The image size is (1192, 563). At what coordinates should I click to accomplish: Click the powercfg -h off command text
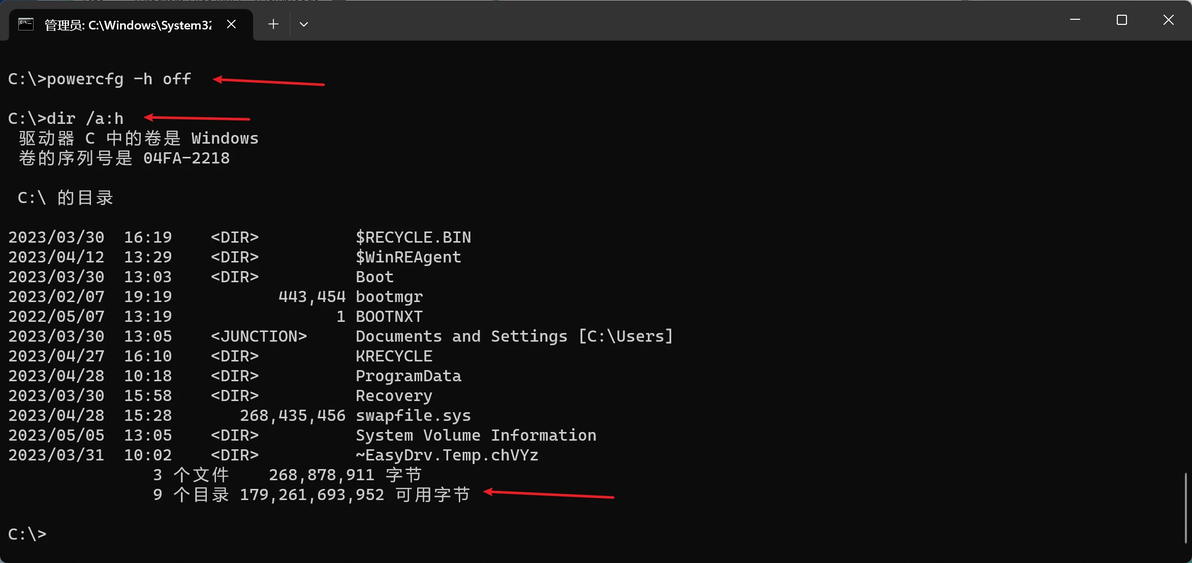(118, 79)
